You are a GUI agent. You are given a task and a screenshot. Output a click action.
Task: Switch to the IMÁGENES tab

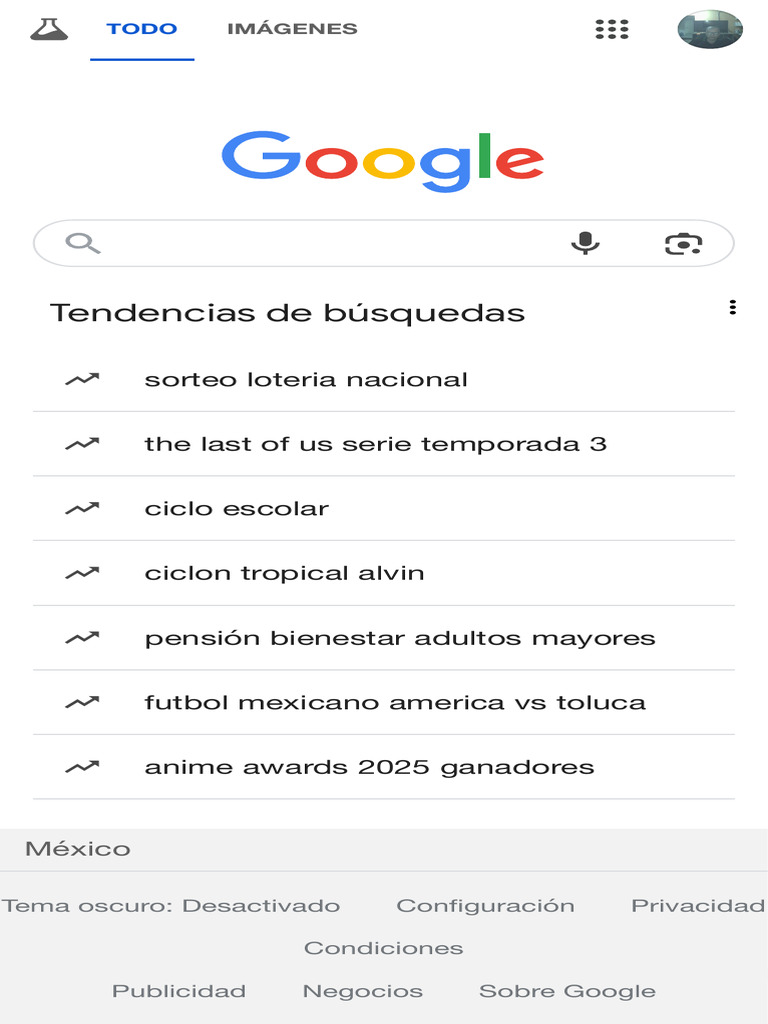pyautogui.click(x=292, y=29)
